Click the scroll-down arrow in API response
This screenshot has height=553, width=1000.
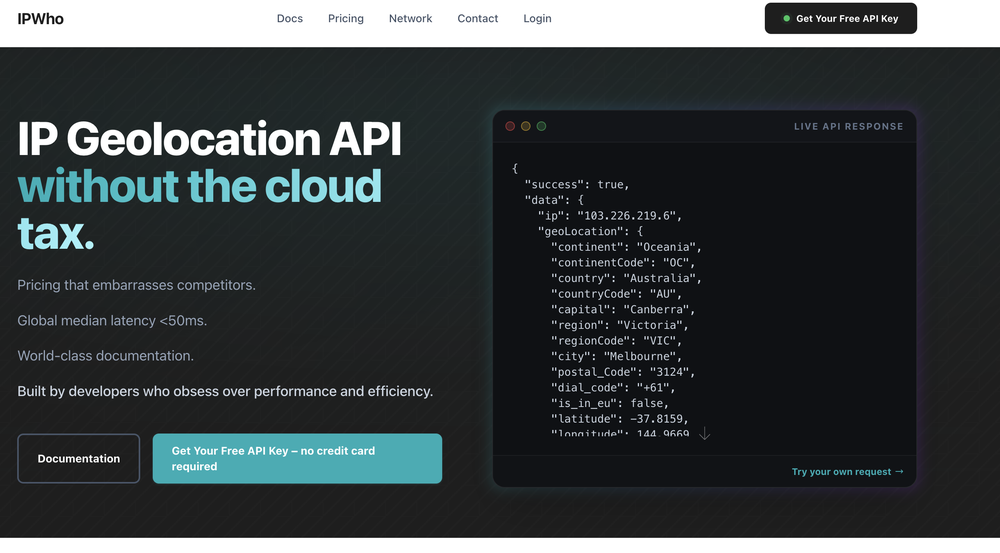tap(704, 434)
